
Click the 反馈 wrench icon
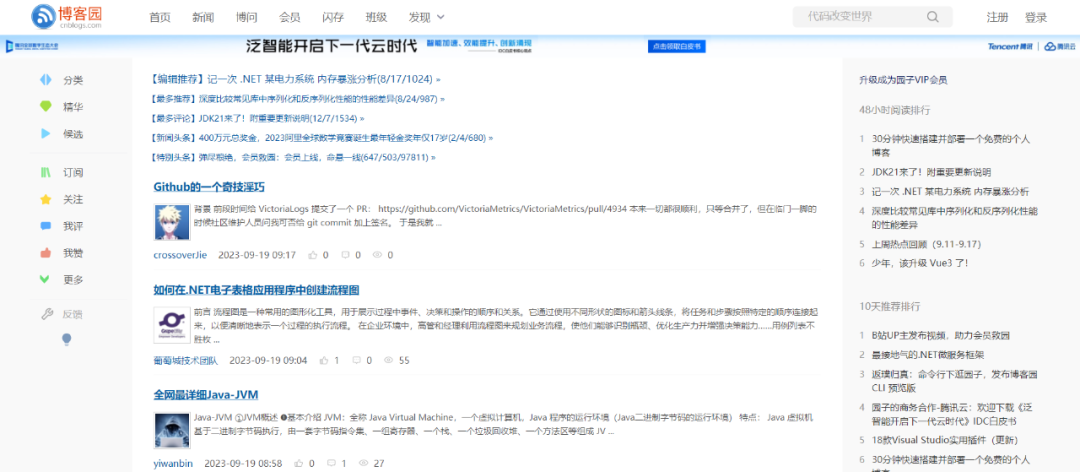click(x=47, y=314)
